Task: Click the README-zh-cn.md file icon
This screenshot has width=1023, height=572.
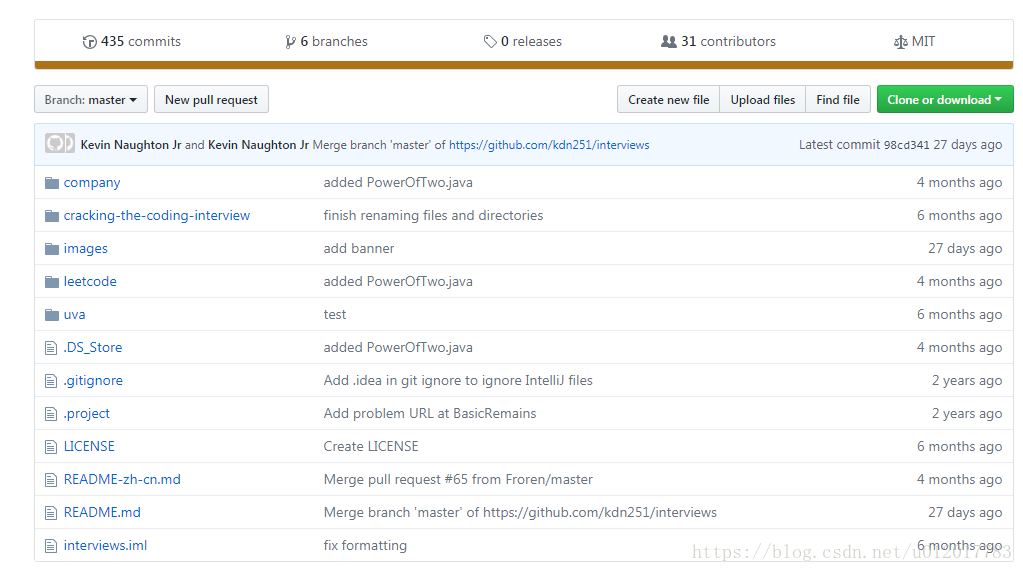Action: pyautogui.click(x=51, y=480)
